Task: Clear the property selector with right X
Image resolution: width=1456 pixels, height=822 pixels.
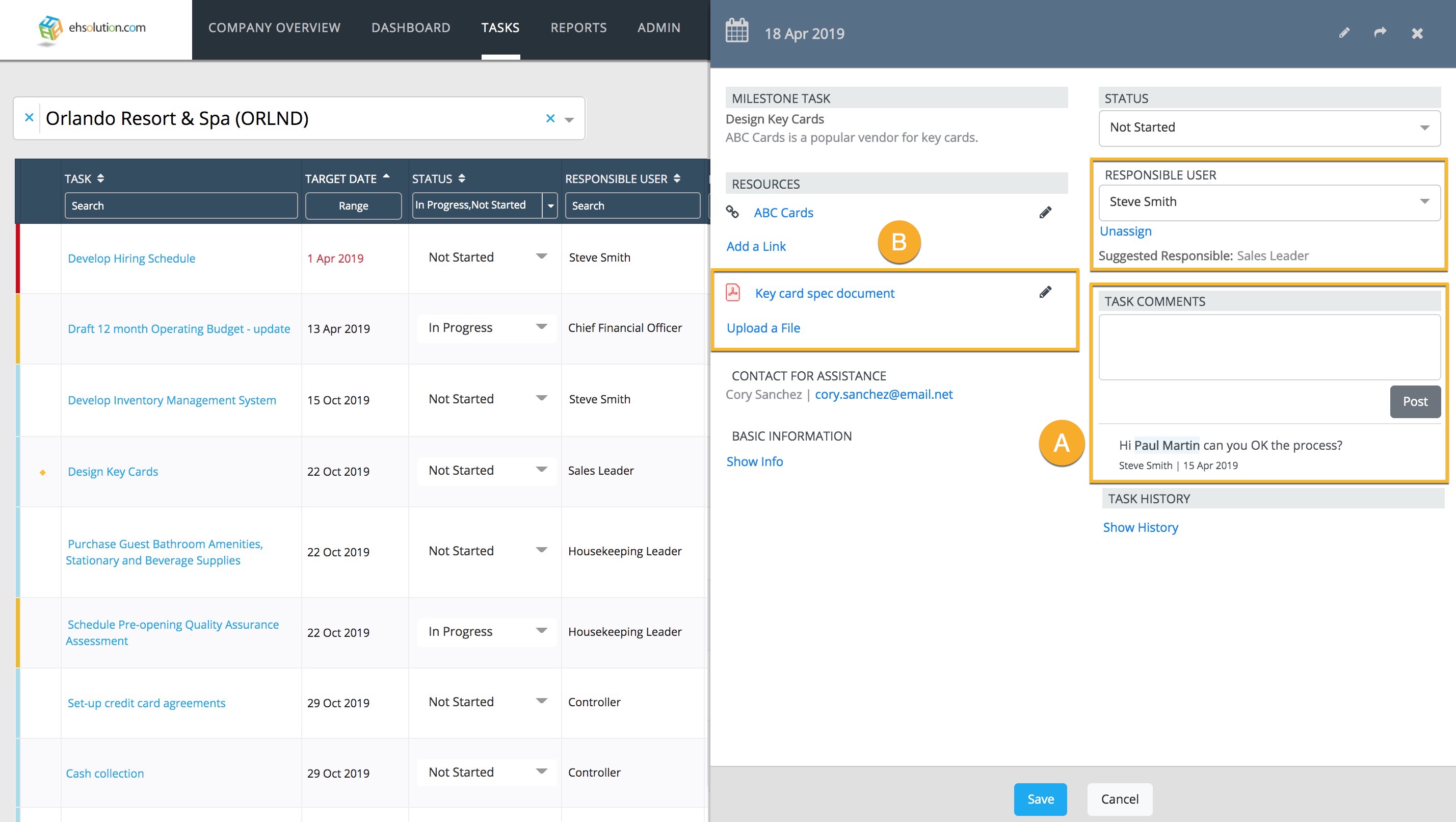Action: (550, 118)
